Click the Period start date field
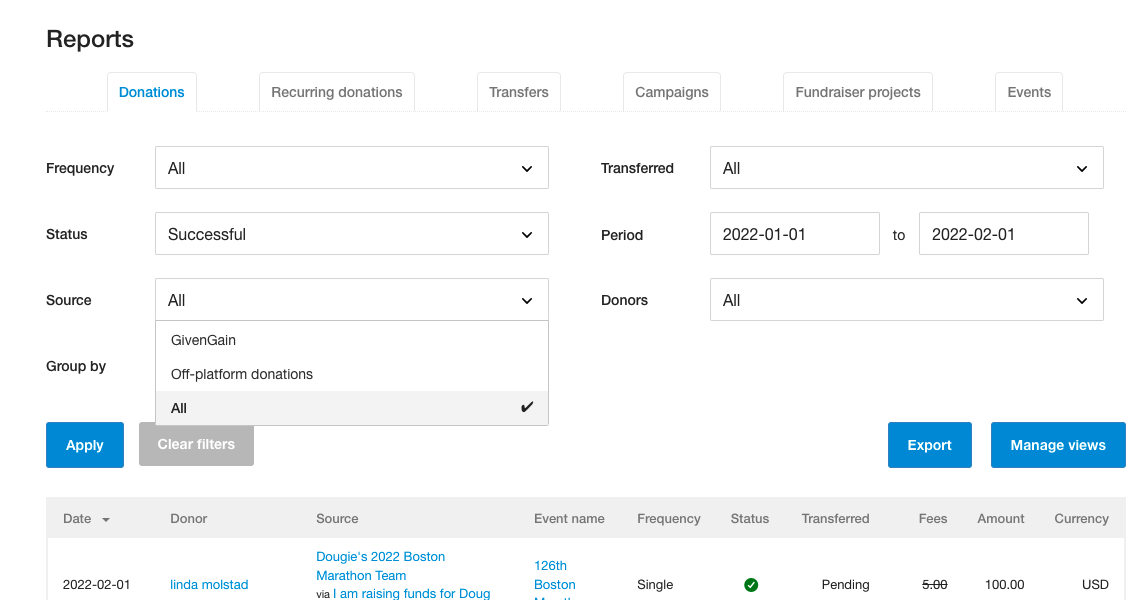This screenshot has width=1147, height=600. click(794, 234)
